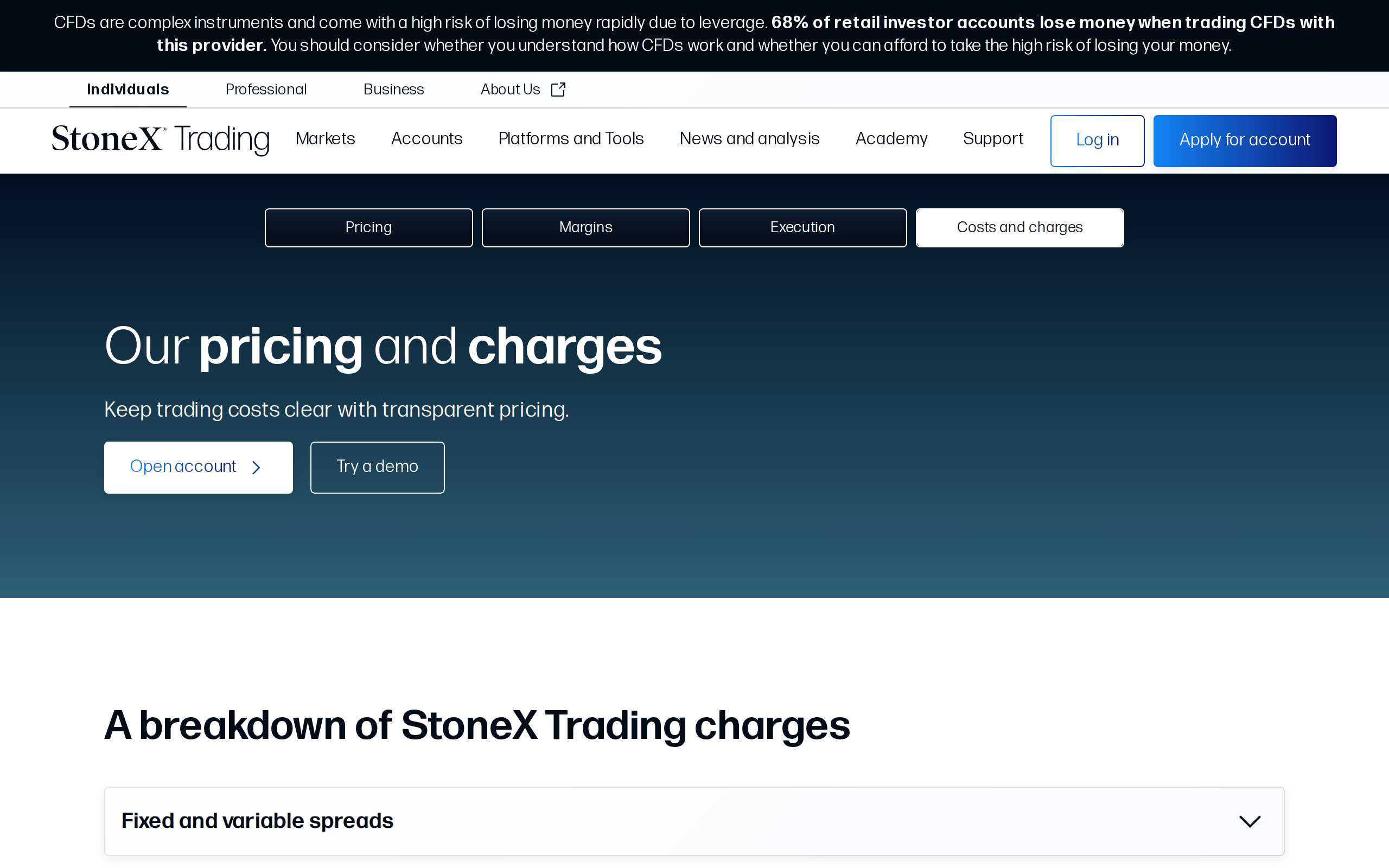Image resolution: width=1389 pixels, height=868 pixels.
Task: Click the StoneX Trading logo
Action: 161,139
